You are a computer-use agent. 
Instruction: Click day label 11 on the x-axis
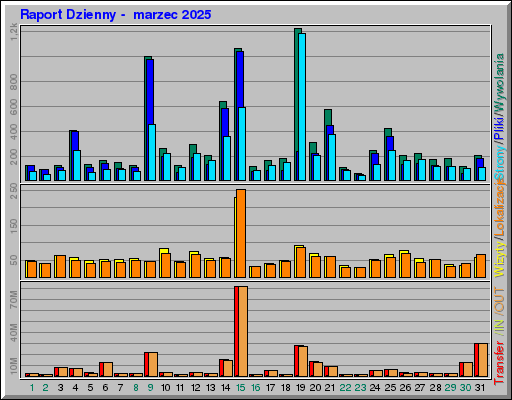180,388
